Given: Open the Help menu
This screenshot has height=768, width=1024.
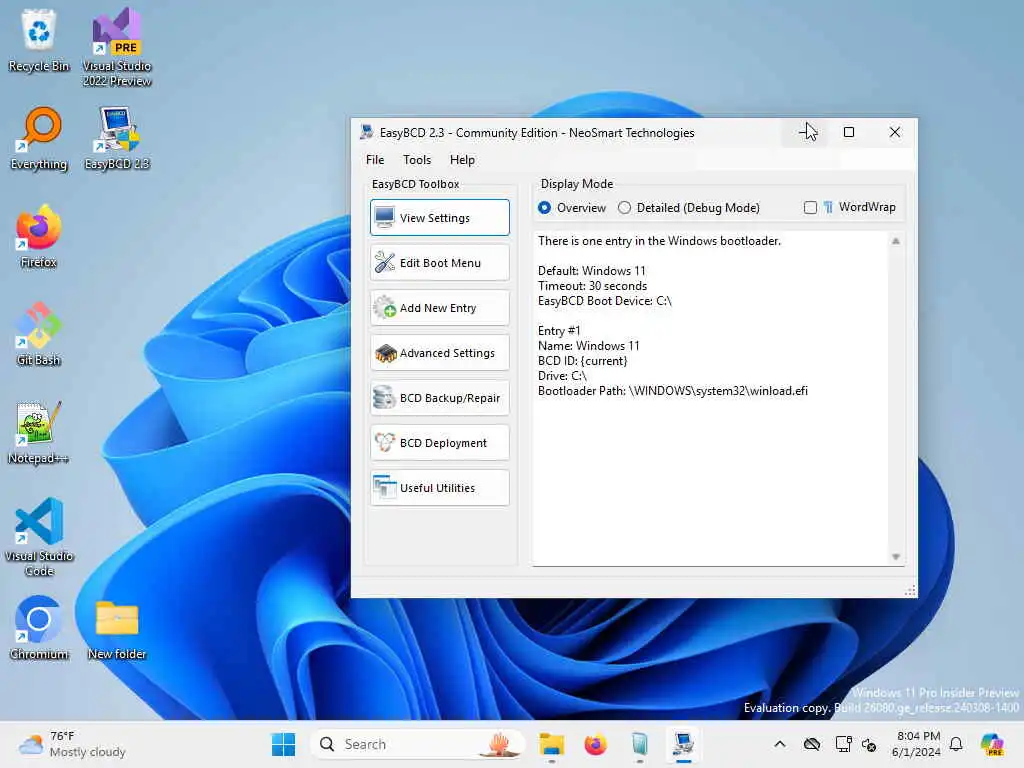Looking at the screenshot, I should [x=462, y=160].
